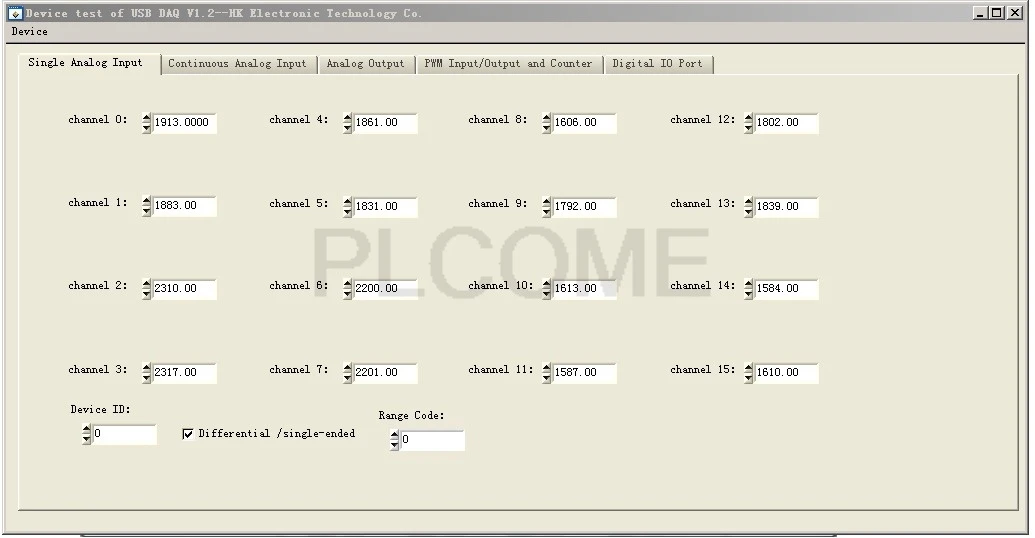Click the channel 1 stepper arrows
The width and height of the screenshot is (1035, 538).
pyautogui.click(x=147, y=207)
